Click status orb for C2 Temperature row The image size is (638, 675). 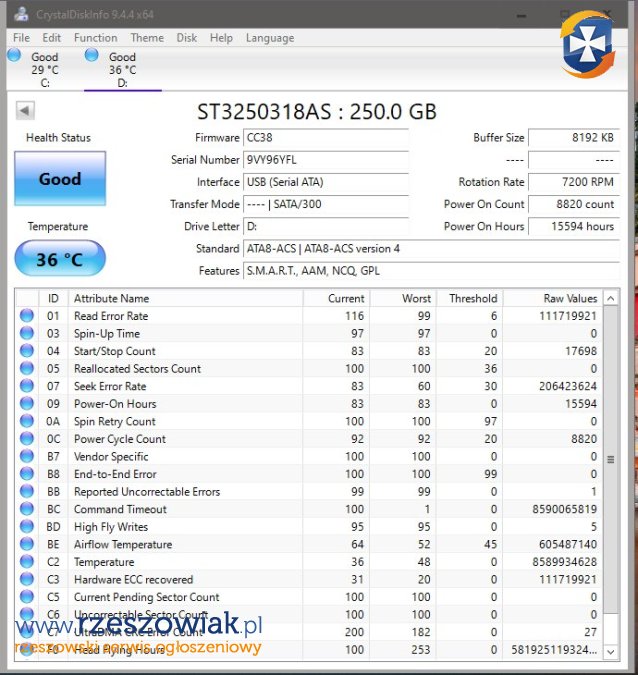point(27,562)
